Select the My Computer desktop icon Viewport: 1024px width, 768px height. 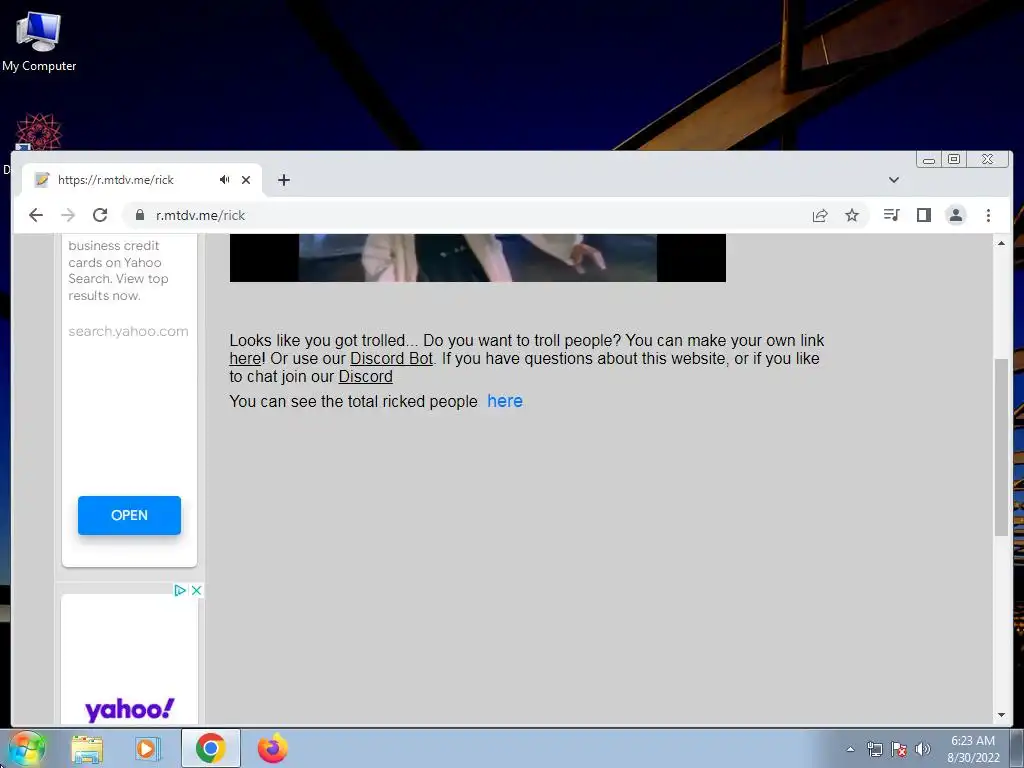point(39,42)
